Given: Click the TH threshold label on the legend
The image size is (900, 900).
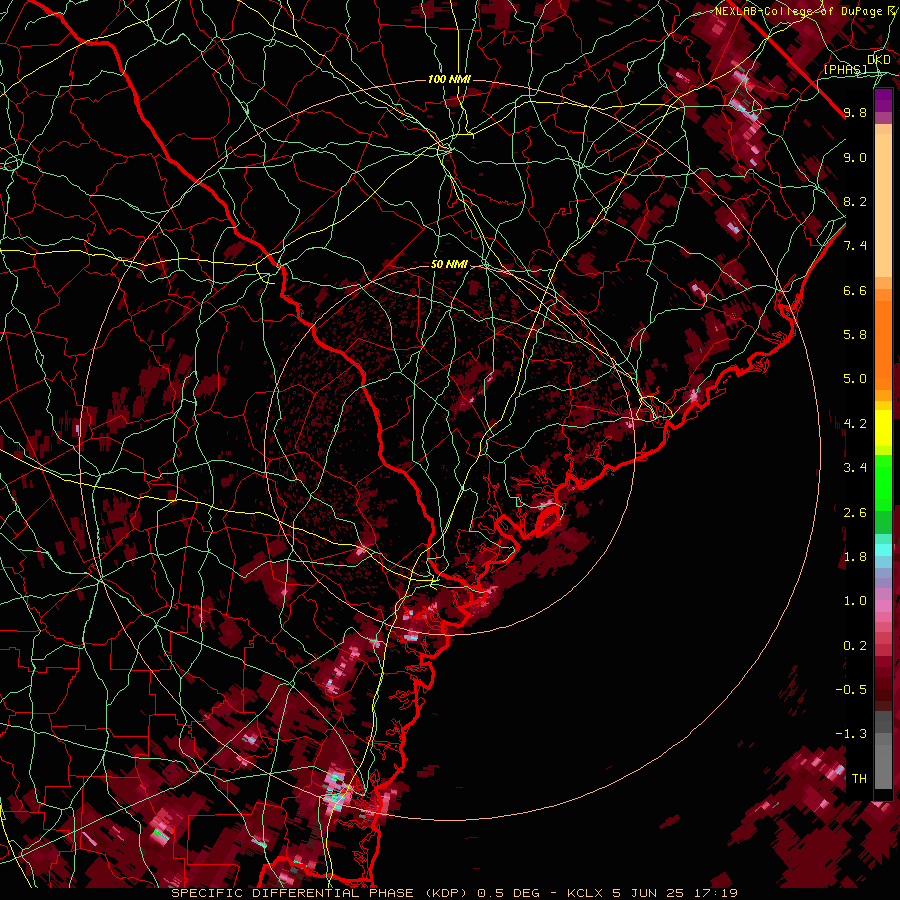Looking at the screenshot, I should tap(859, 779).
